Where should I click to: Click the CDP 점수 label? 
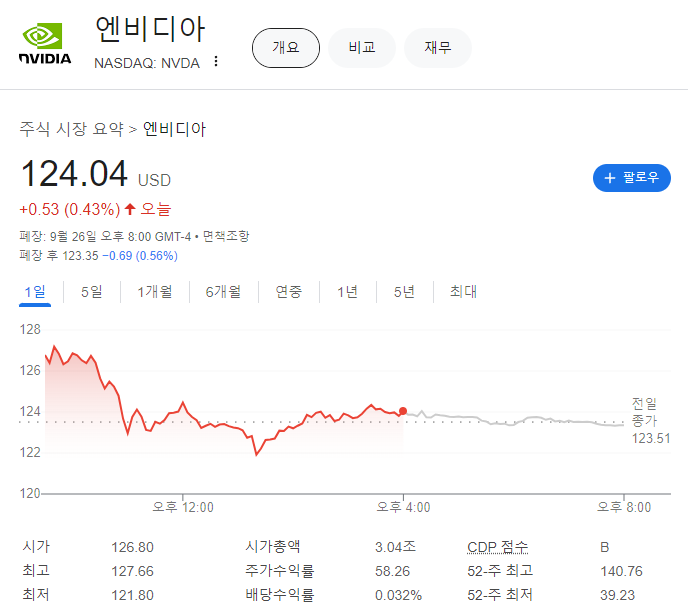click(x=498, y=547)
